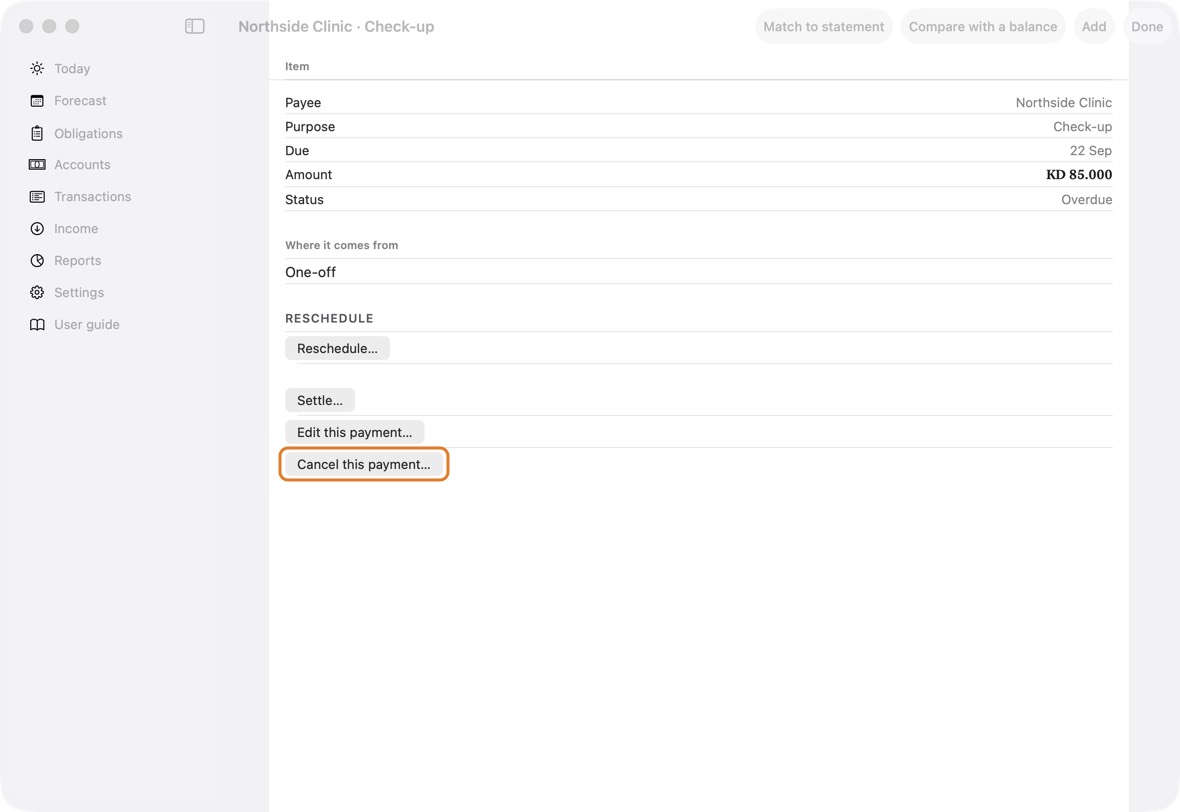Open the Reschedule... dialog
The width and height of the screenshot is (1180, 812).
point(337,348)
